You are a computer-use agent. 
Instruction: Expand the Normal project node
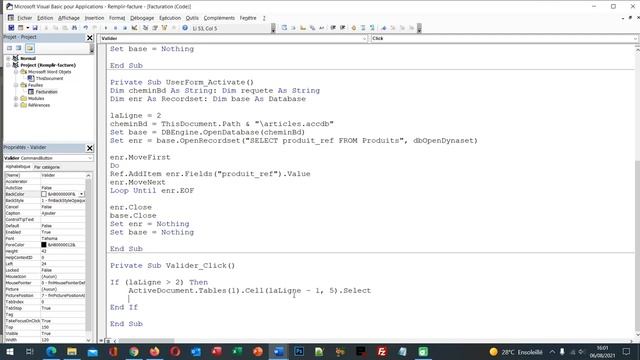(8, 58)
